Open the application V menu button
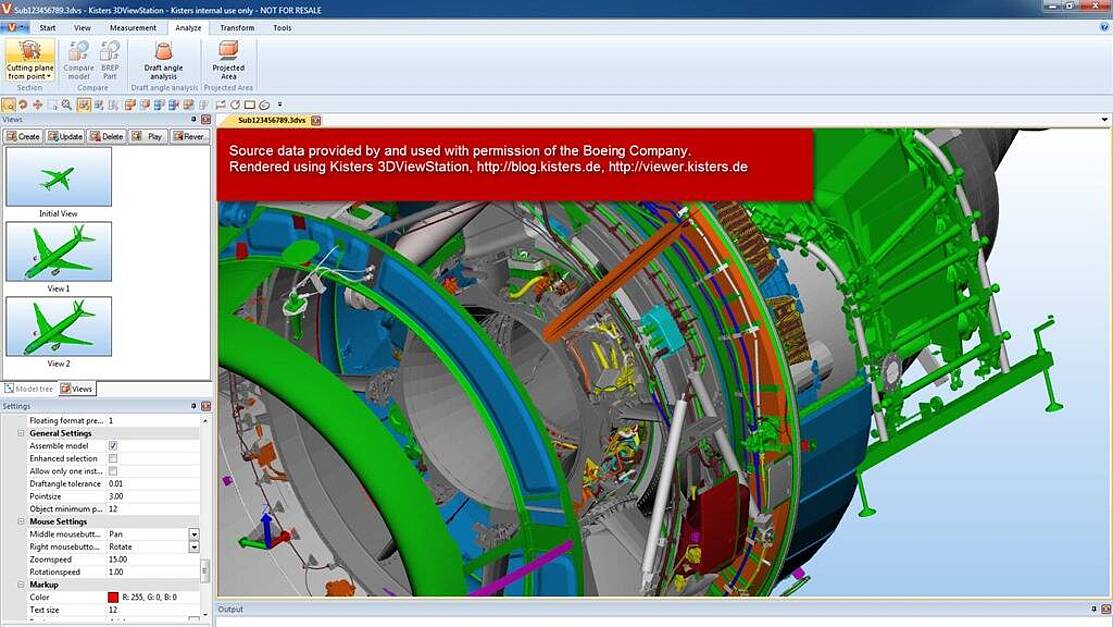 (x=14, y=28)
